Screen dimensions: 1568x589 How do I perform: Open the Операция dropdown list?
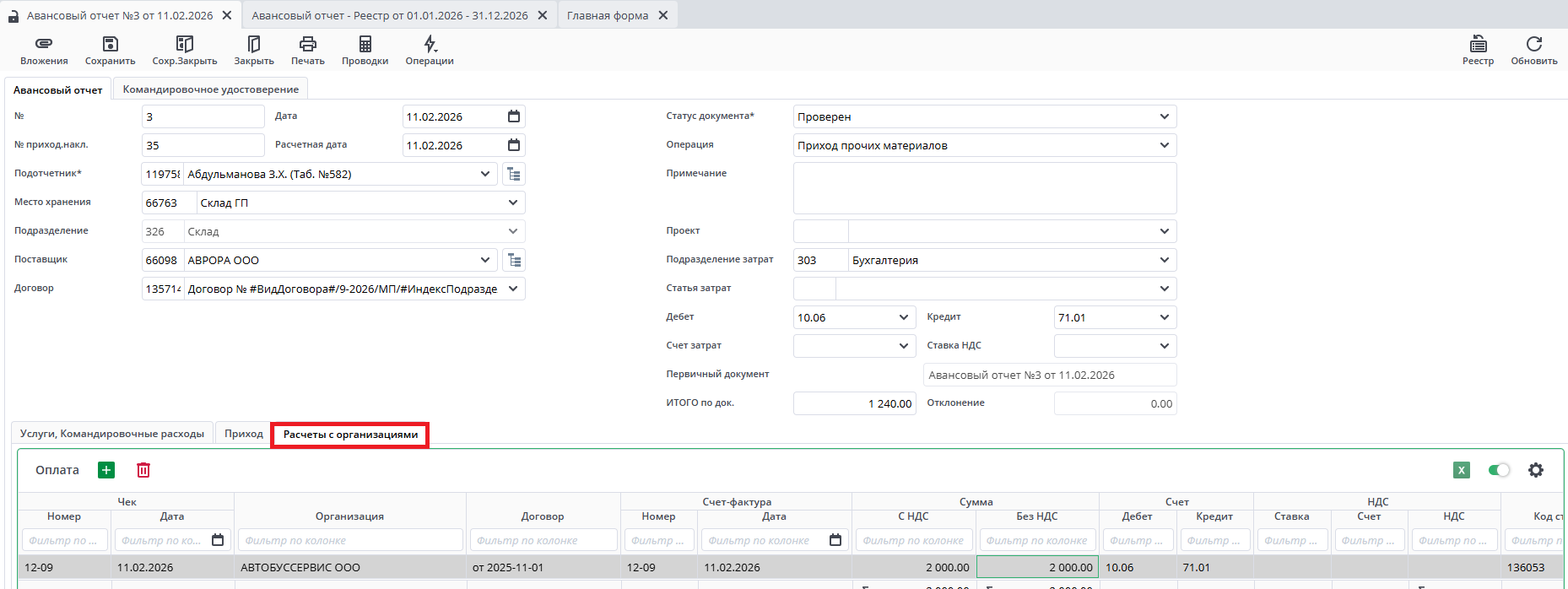point(1164,145)
